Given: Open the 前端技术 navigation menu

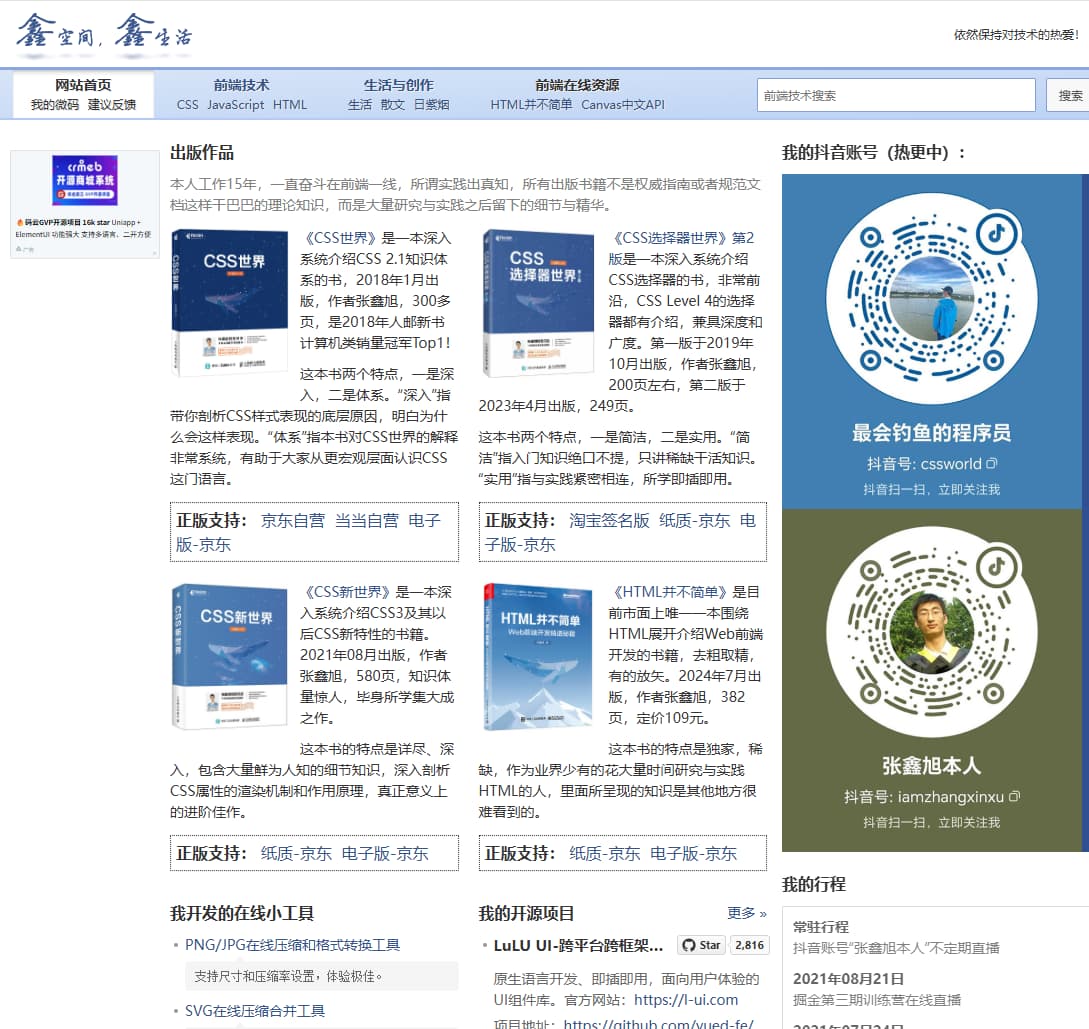Looking at the screenshot, I should tap(241, 85).
